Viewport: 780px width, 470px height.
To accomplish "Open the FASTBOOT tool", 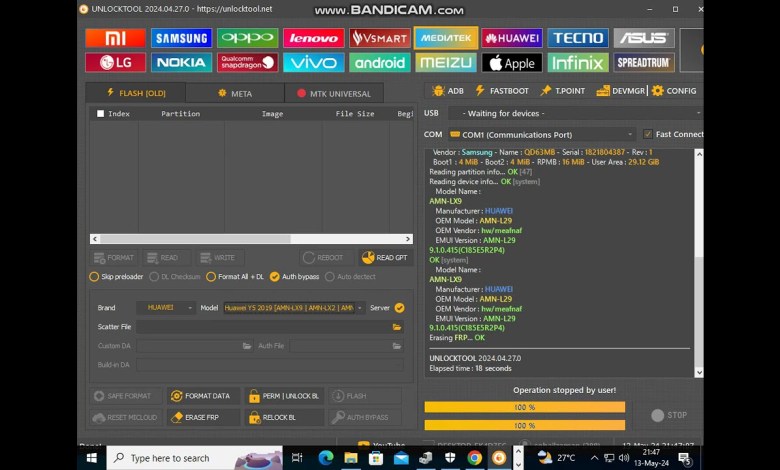I will (x=501, y=91).
